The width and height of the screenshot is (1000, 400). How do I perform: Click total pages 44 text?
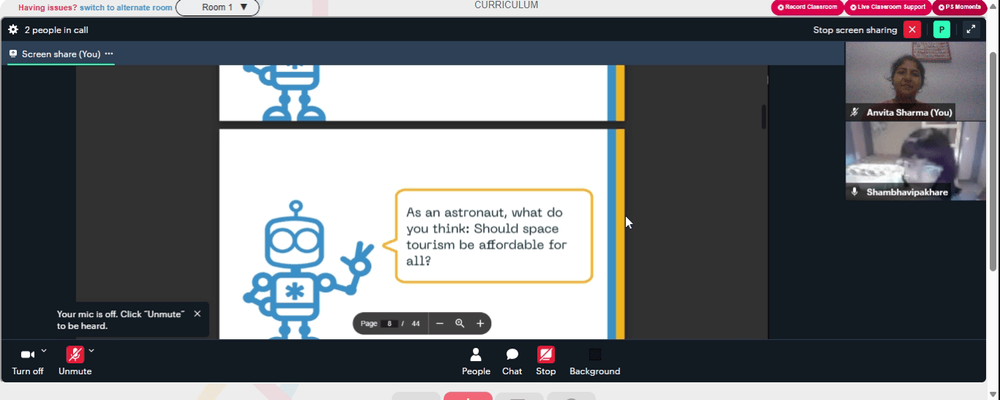click(416, 323)
